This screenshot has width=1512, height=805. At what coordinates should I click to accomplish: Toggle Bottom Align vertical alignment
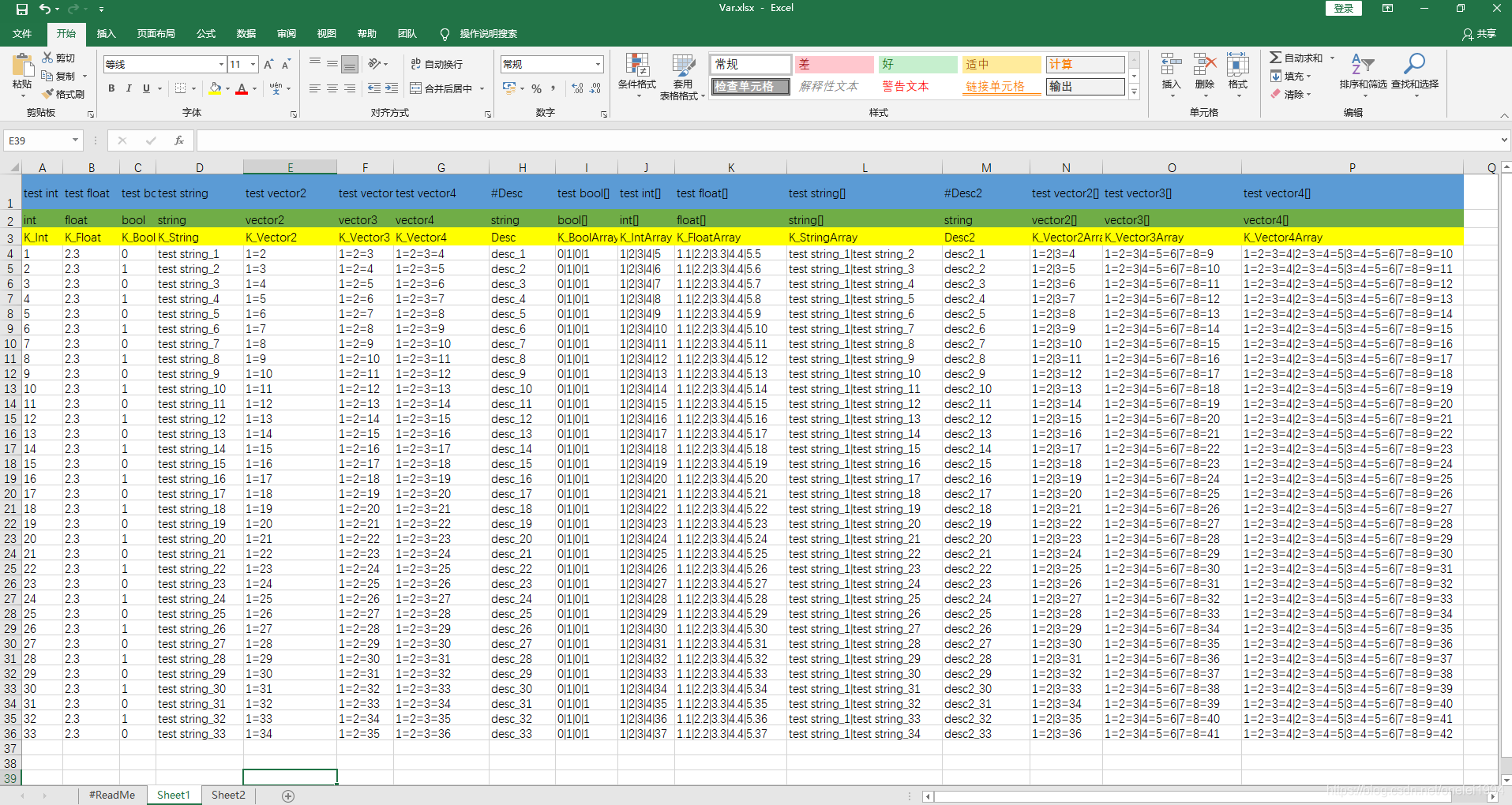[350, 64]
